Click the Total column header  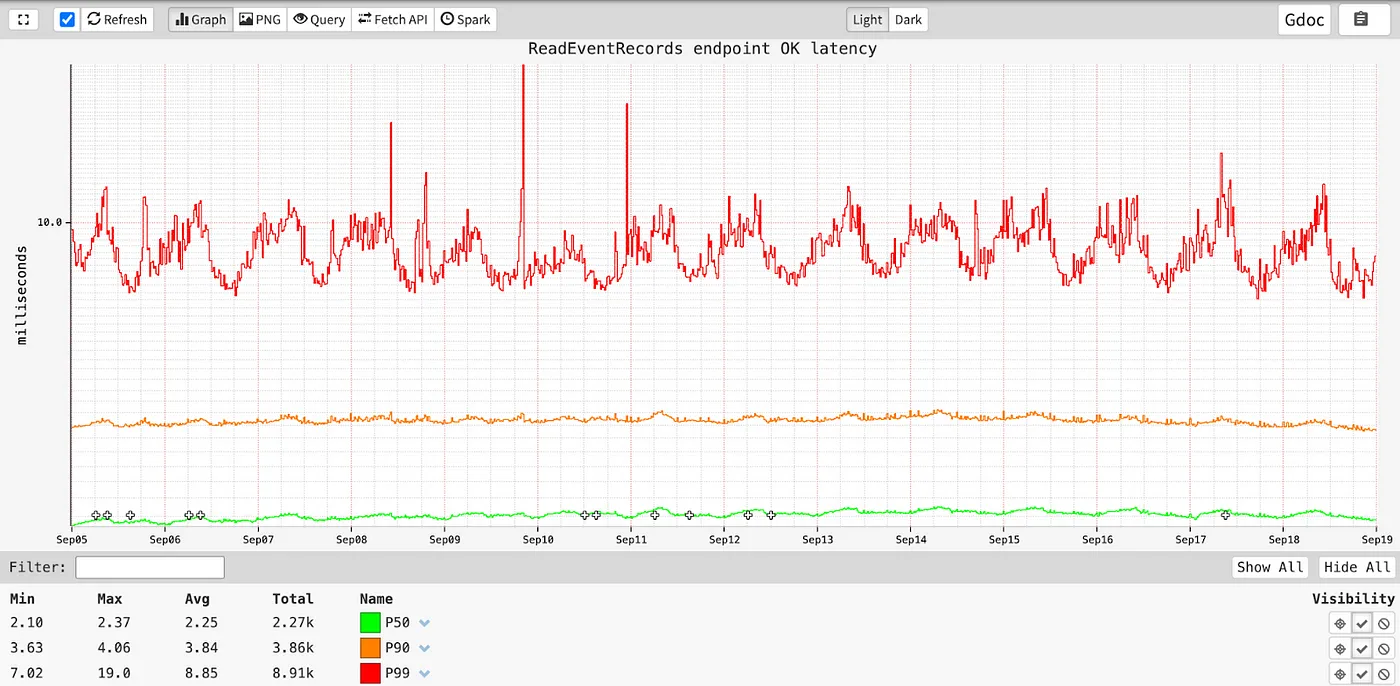pyautogui.click(x=293, y=599)
